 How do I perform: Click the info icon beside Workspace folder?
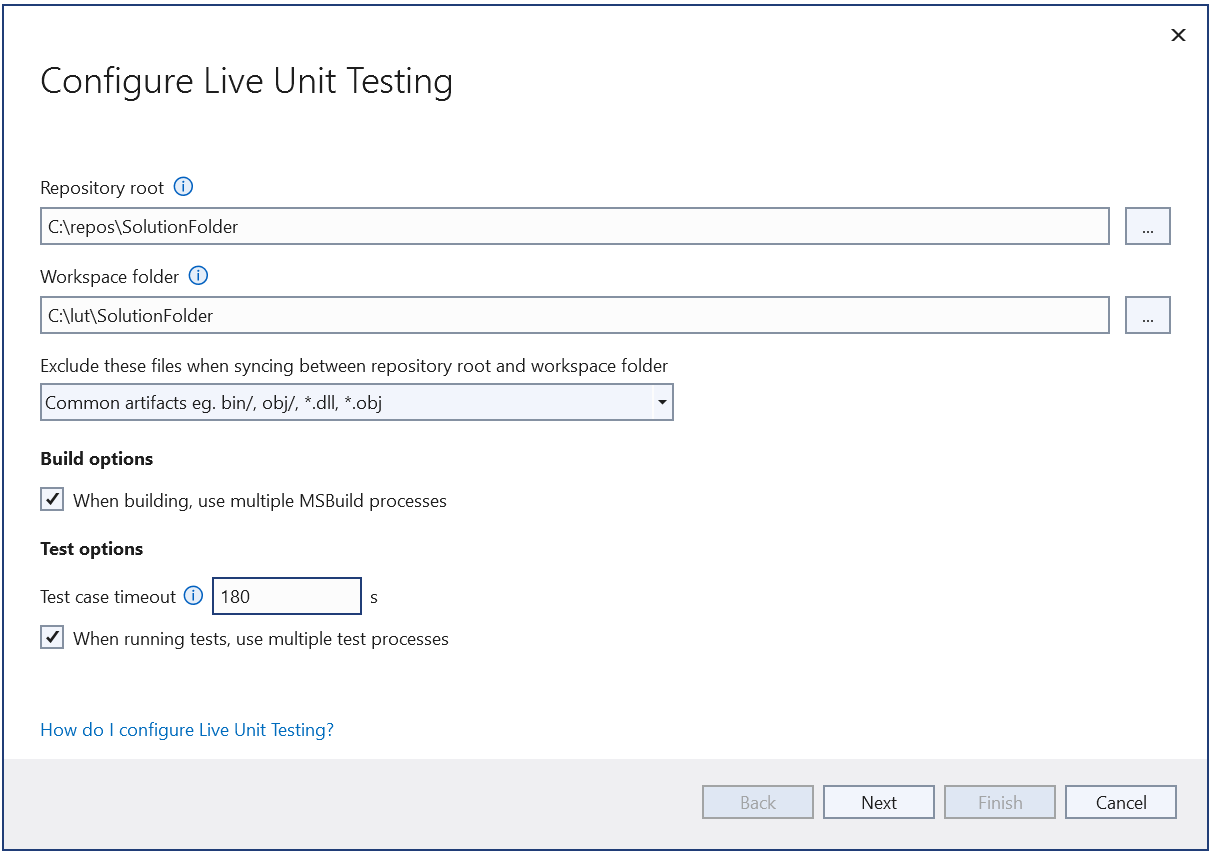tap(198, 276)
